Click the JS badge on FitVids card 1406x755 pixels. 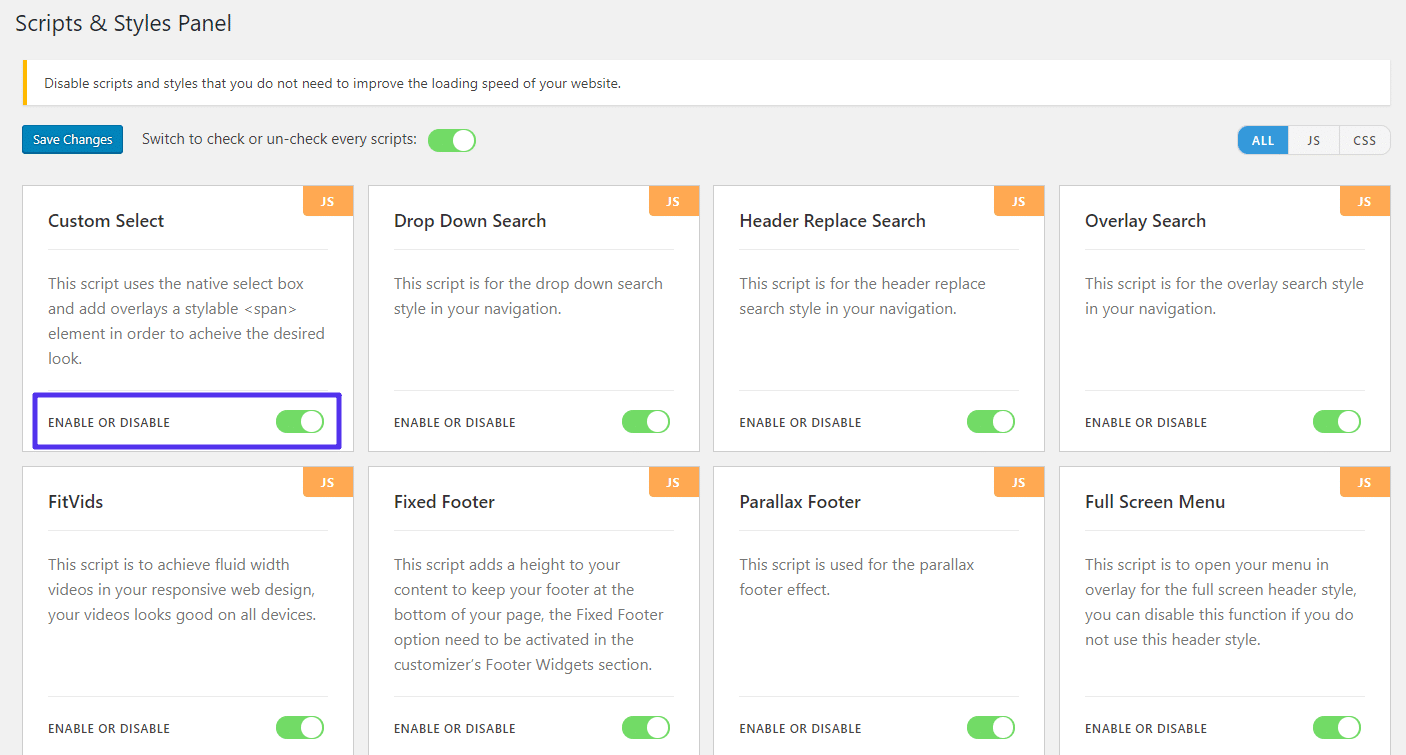[x=328, y=481]
